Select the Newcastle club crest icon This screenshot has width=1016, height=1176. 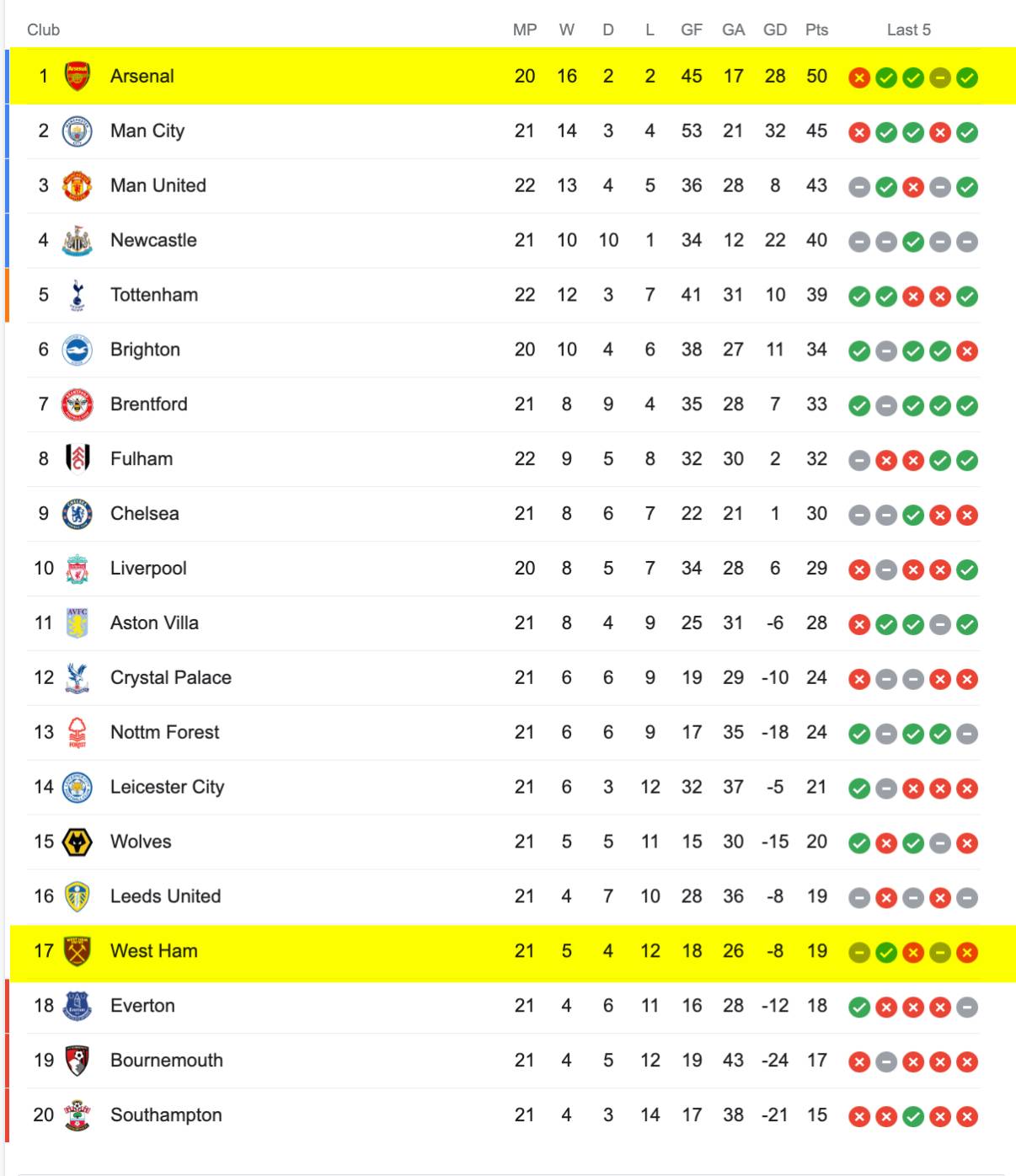tap(77, 241)
